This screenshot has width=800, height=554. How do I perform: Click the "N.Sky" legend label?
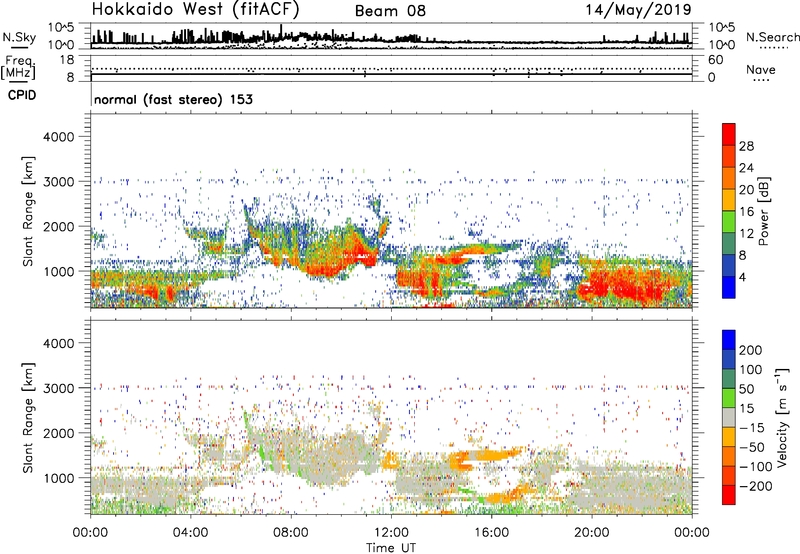(x=19, y=37)
